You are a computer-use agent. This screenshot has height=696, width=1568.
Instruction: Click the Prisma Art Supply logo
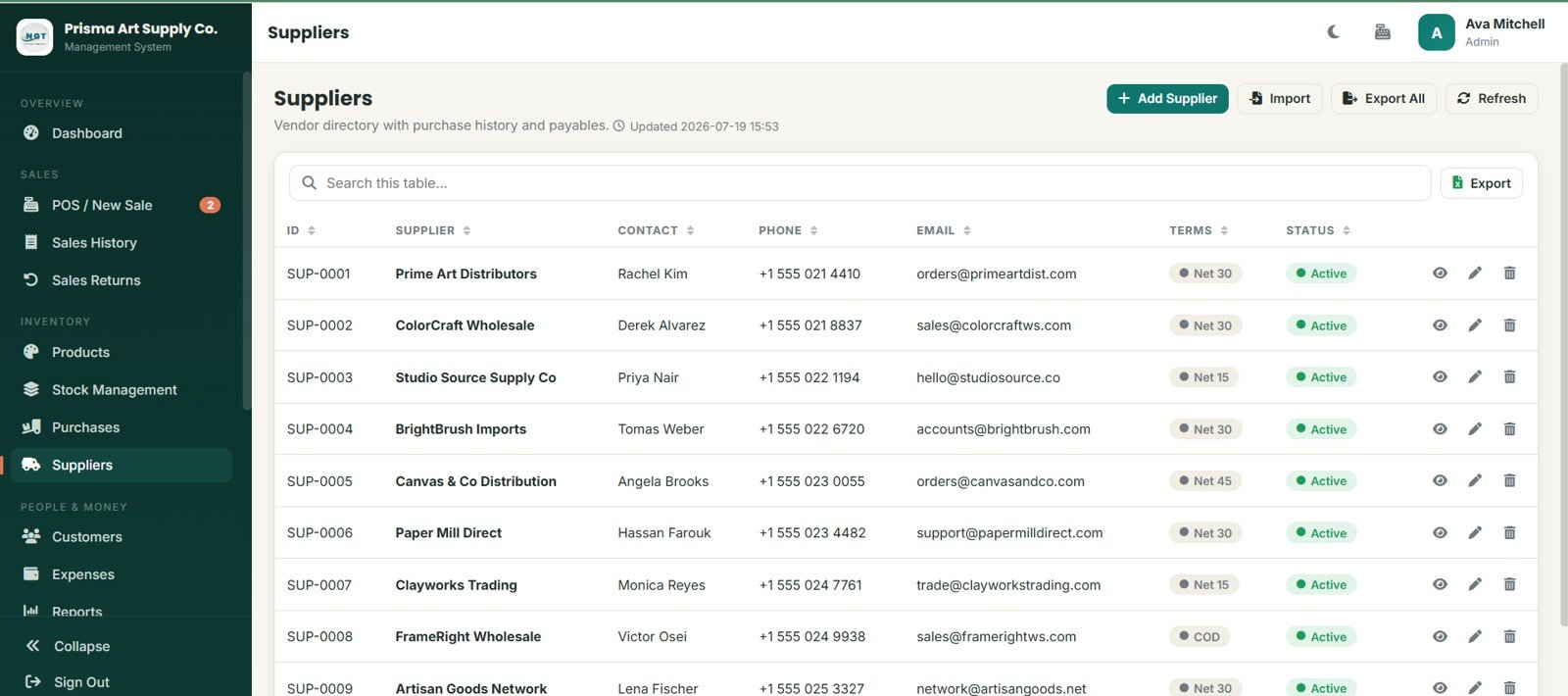click(35, 36)
